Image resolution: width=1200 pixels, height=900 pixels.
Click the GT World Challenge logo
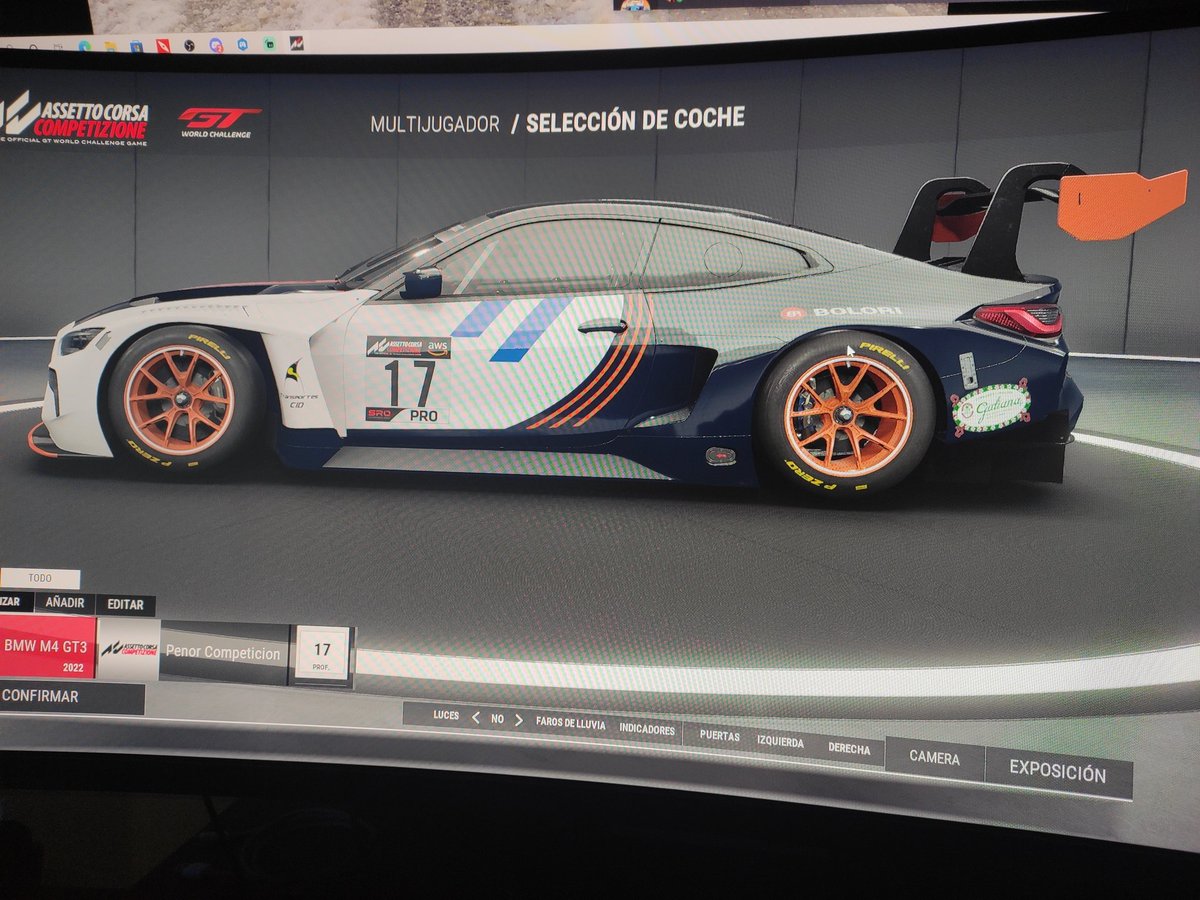click(219, 122)
